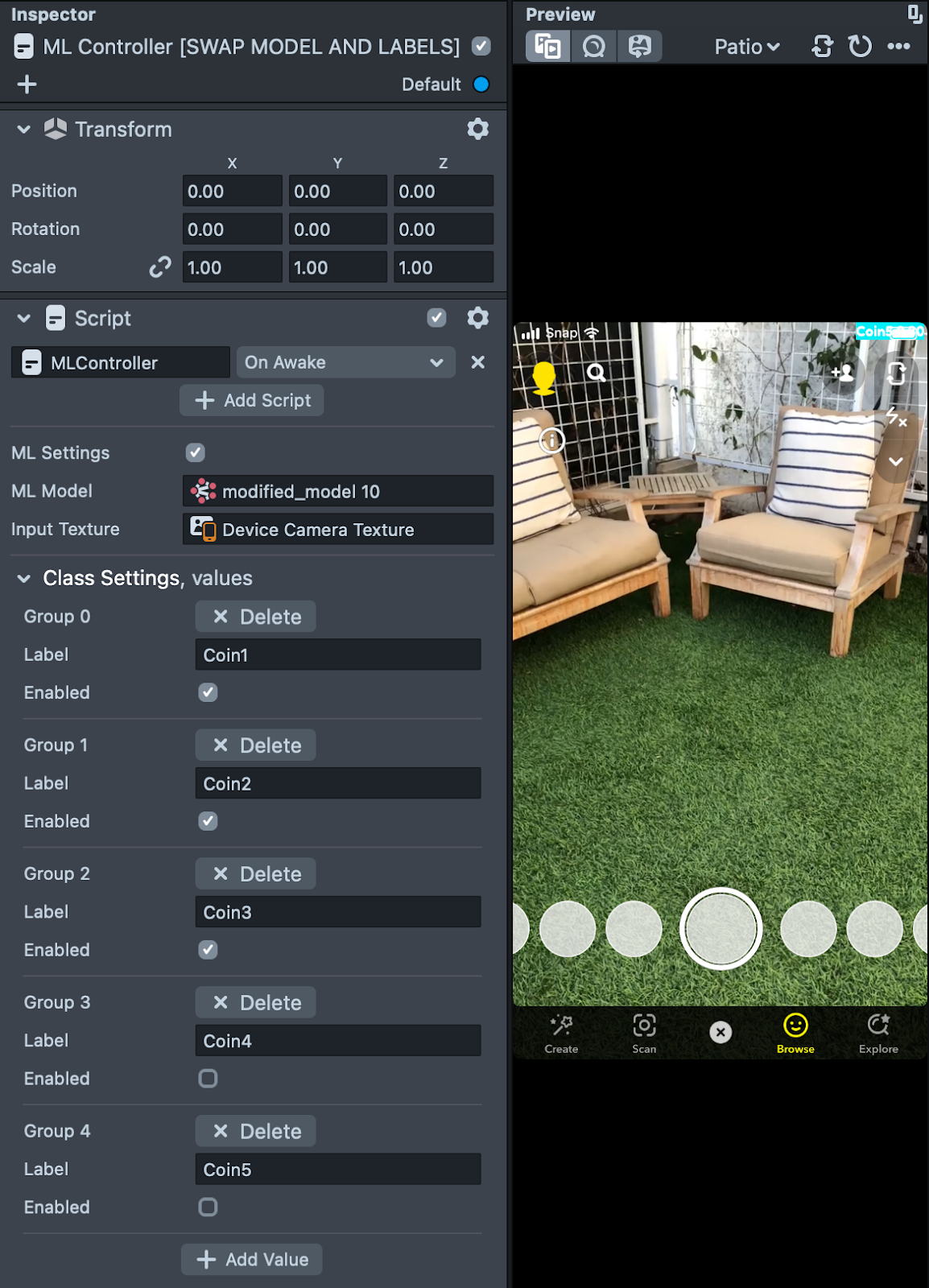Disable the Coin1 Enabled checkbox
Viewport: 929px width, 1288px height.
(208, 692)
